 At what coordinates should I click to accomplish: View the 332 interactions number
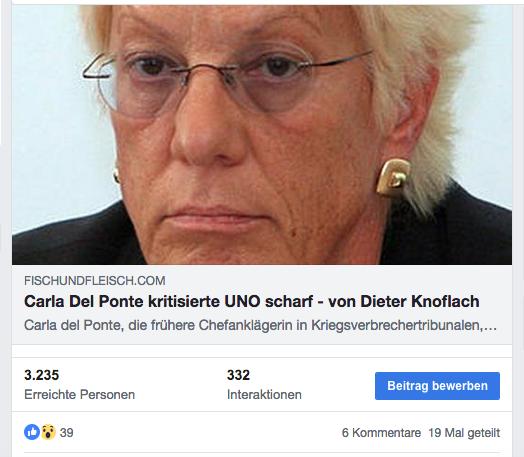[x=238, y=375]
